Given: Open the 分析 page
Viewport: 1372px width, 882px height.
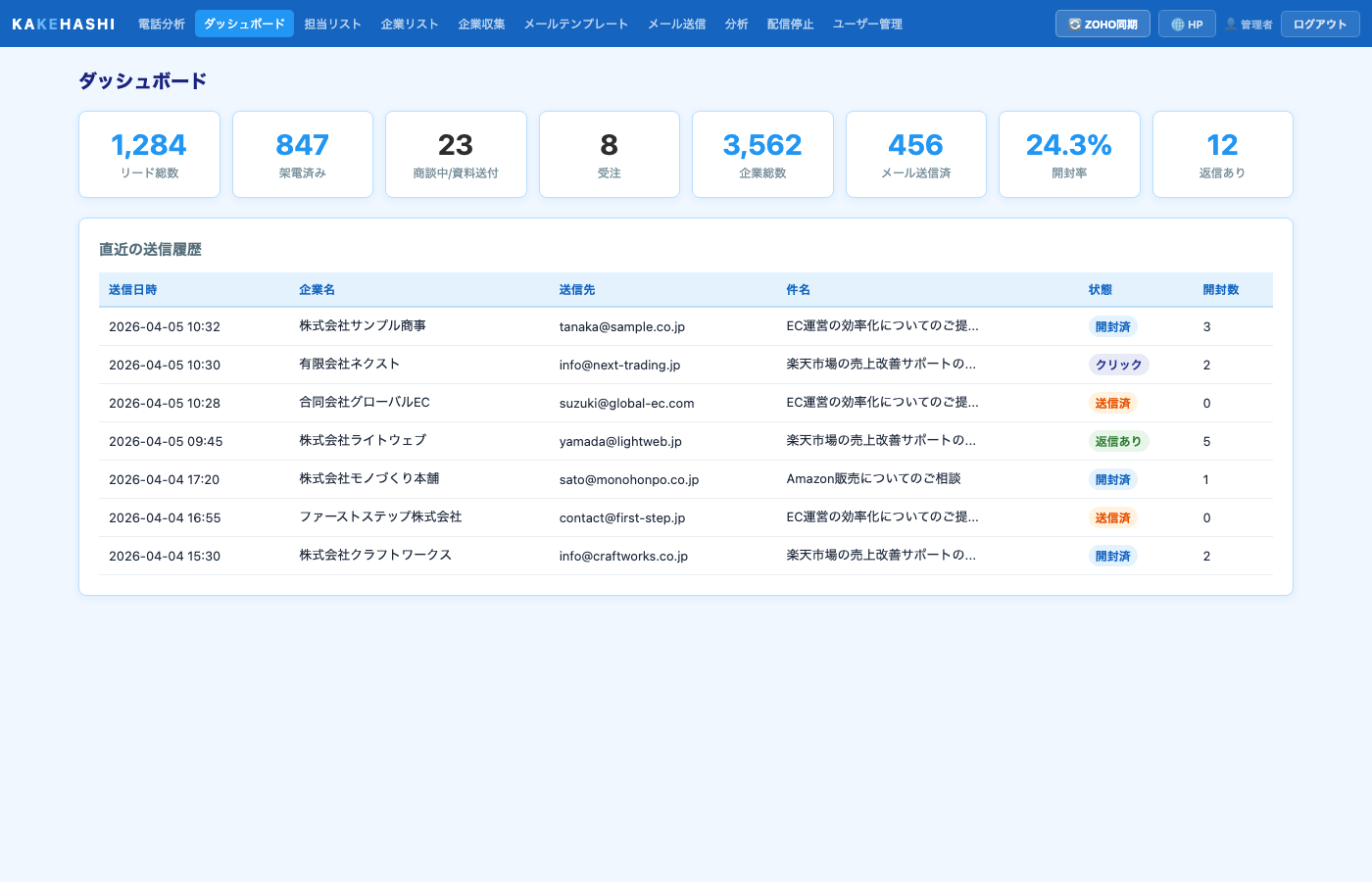Looking at the screenshot, I should click(x=736, y=24).
